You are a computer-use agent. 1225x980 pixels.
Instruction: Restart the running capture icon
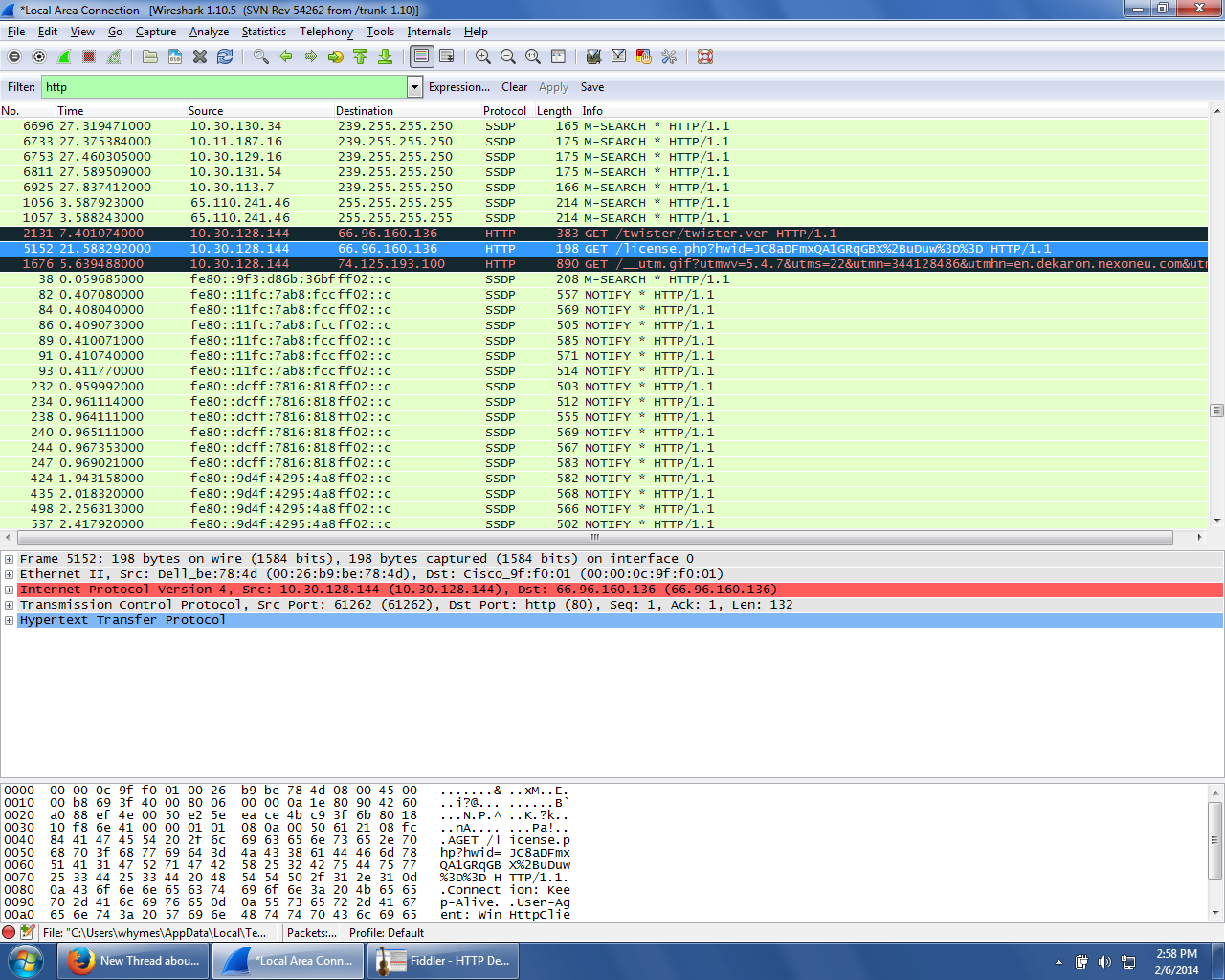pyautogui.click(x=114, y=56)
